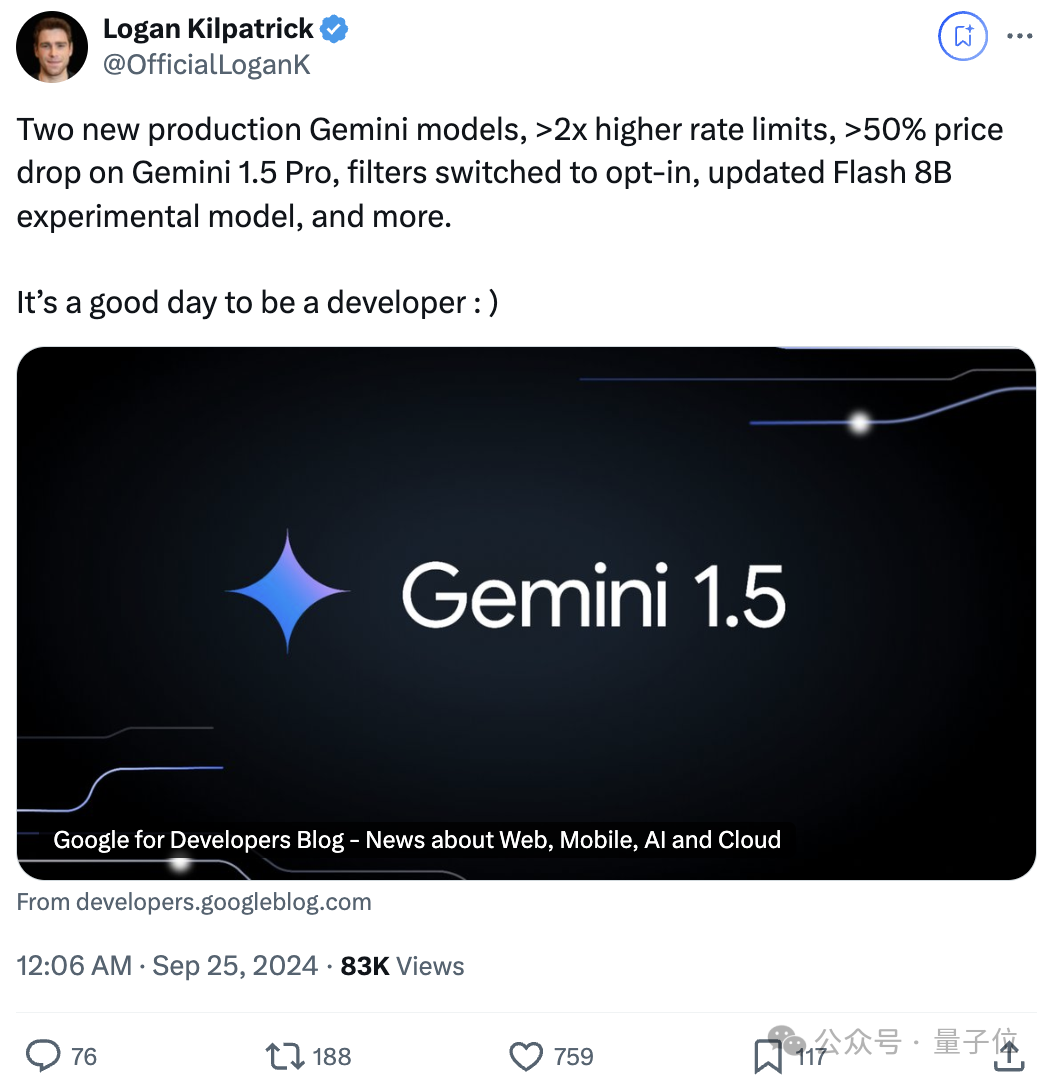Click the 76 replies count
The image size is (1052, 1084).
coord(84,1056)
